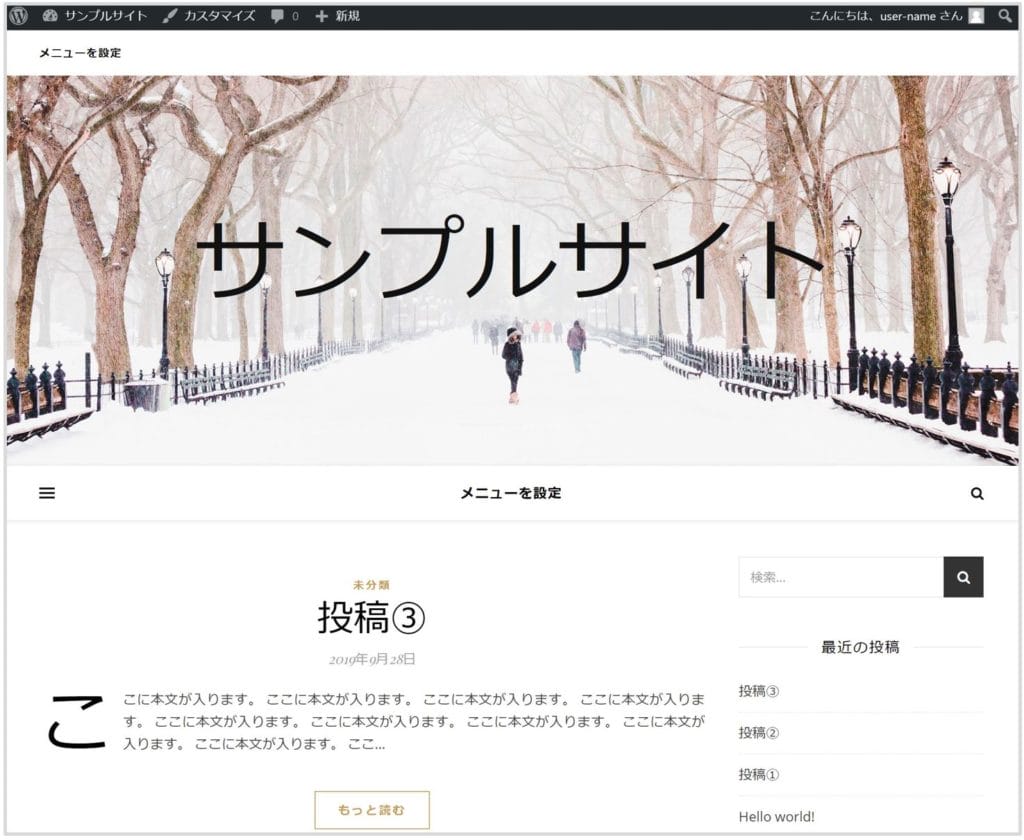Select the 未分類 category label

(x=371, y=584)
